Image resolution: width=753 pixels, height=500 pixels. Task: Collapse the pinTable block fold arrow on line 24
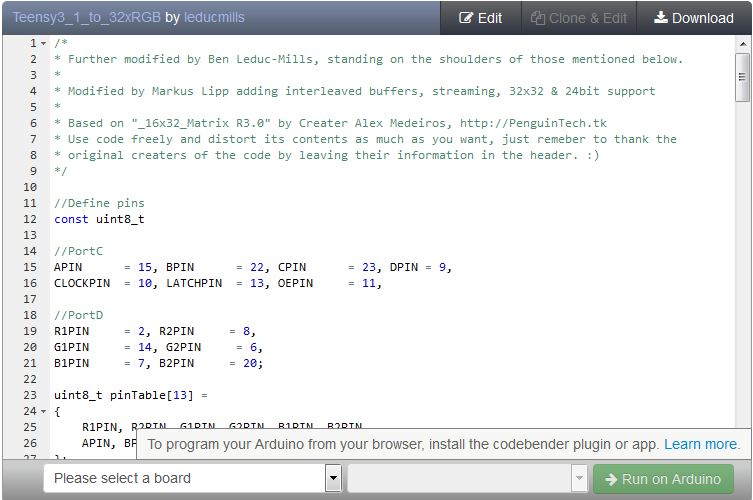pos(44,412)
